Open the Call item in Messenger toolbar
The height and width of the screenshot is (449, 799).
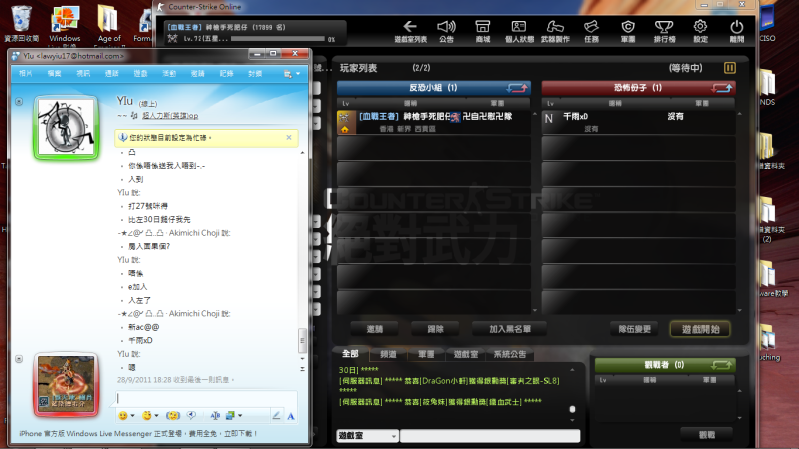112,73
